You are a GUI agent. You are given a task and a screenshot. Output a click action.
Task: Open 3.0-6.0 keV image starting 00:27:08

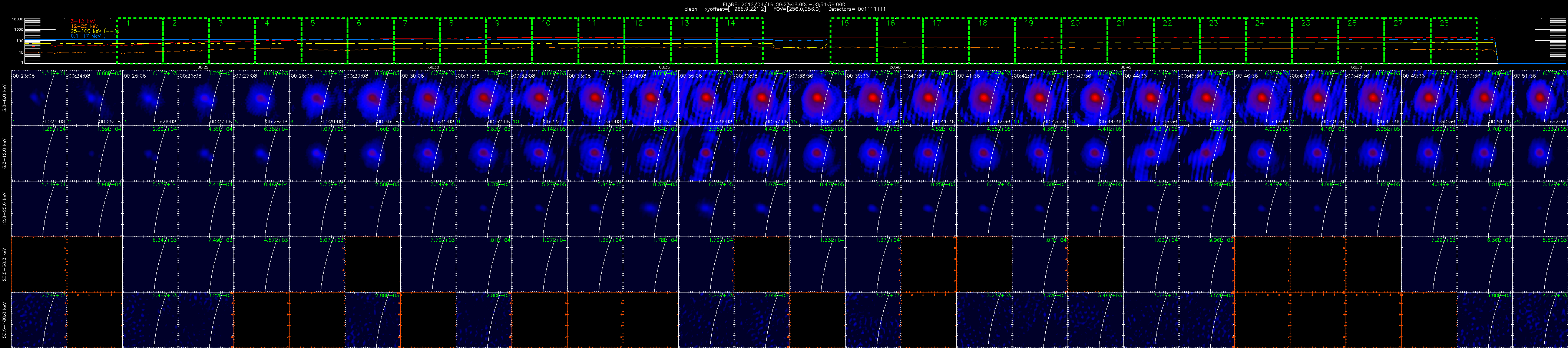[x=261, y=97]
